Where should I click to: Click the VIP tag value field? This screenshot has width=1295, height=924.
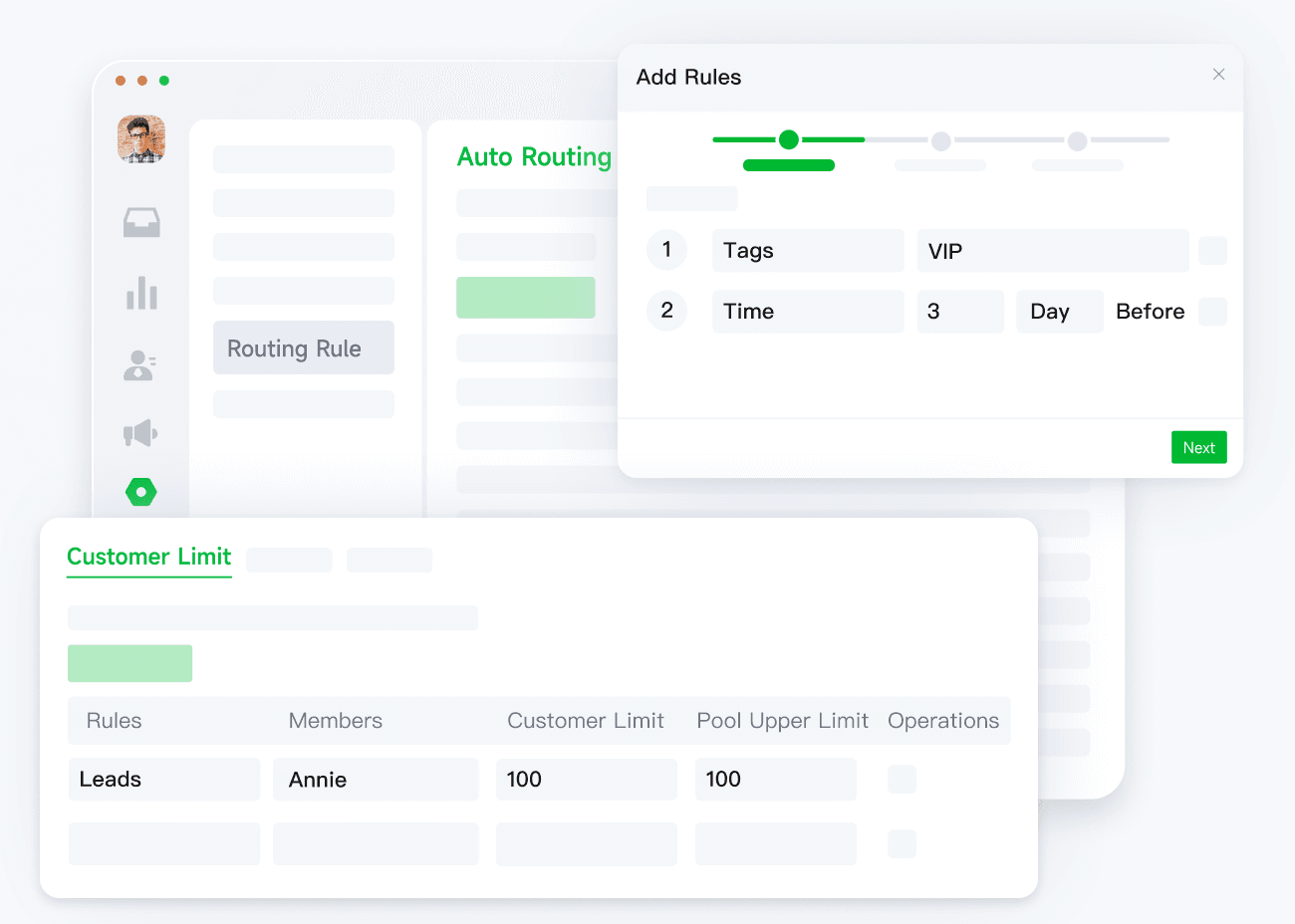pyautogui.click(x=1052, y=251)
